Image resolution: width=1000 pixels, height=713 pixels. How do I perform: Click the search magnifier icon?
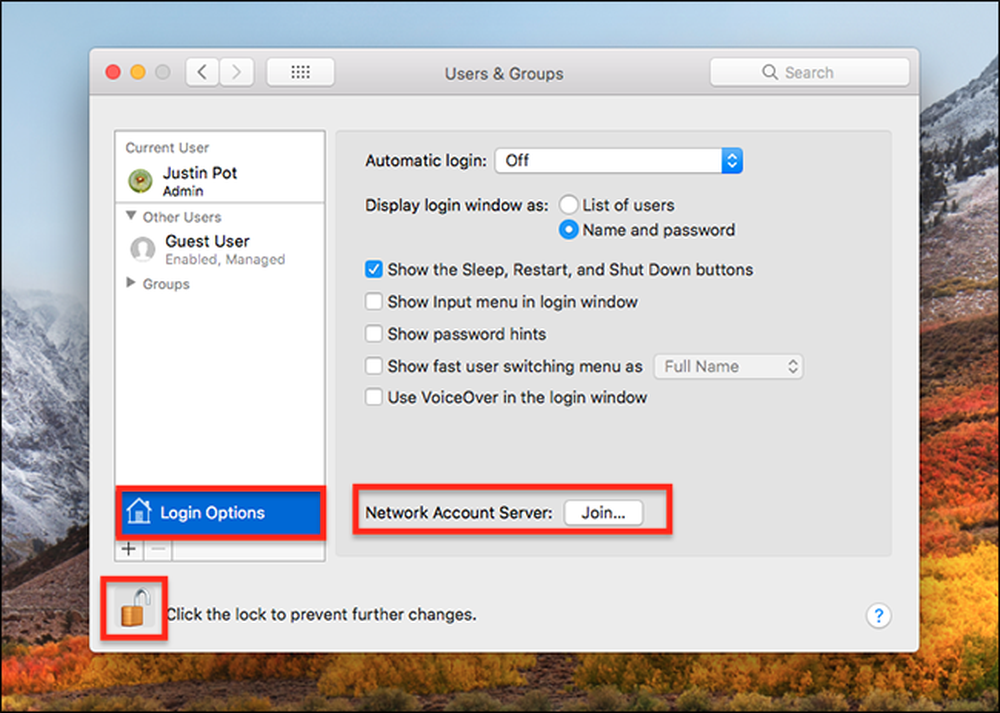[770, 72]
